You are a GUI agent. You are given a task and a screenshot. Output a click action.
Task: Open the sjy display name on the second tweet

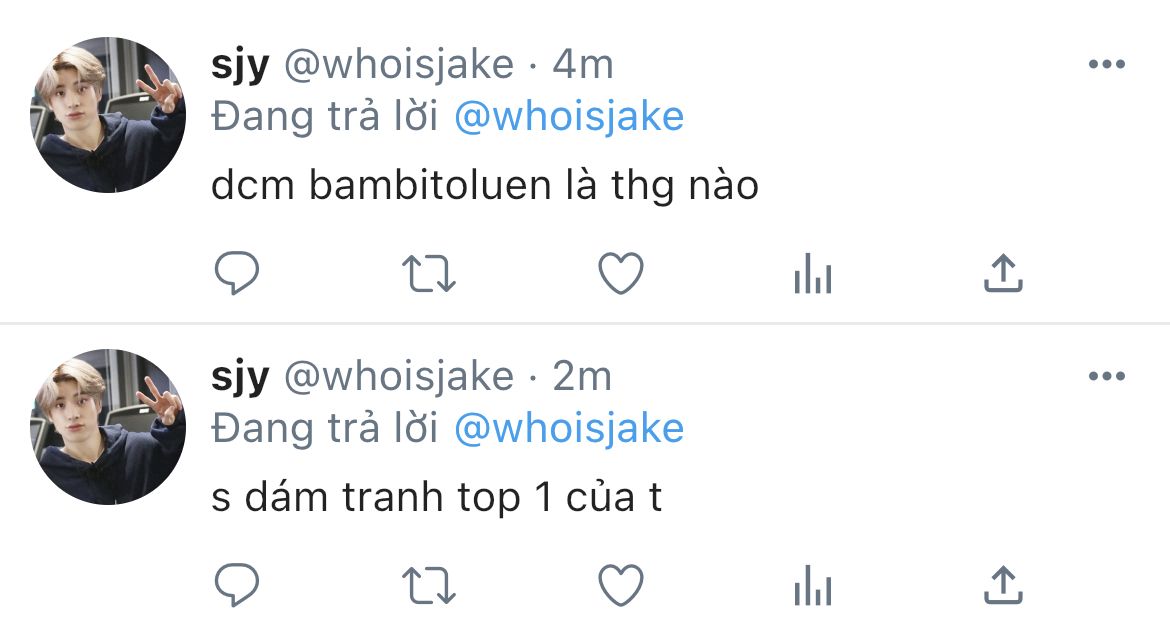[x=240, y=378]
